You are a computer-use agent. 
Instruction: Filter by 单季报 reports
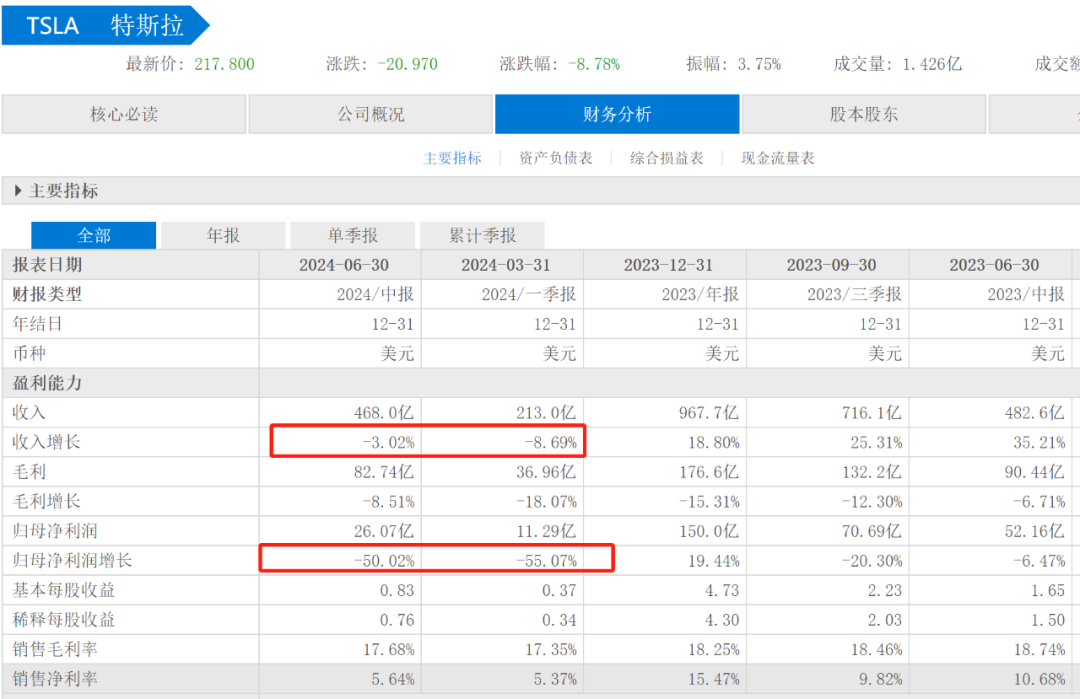point(352,236)
